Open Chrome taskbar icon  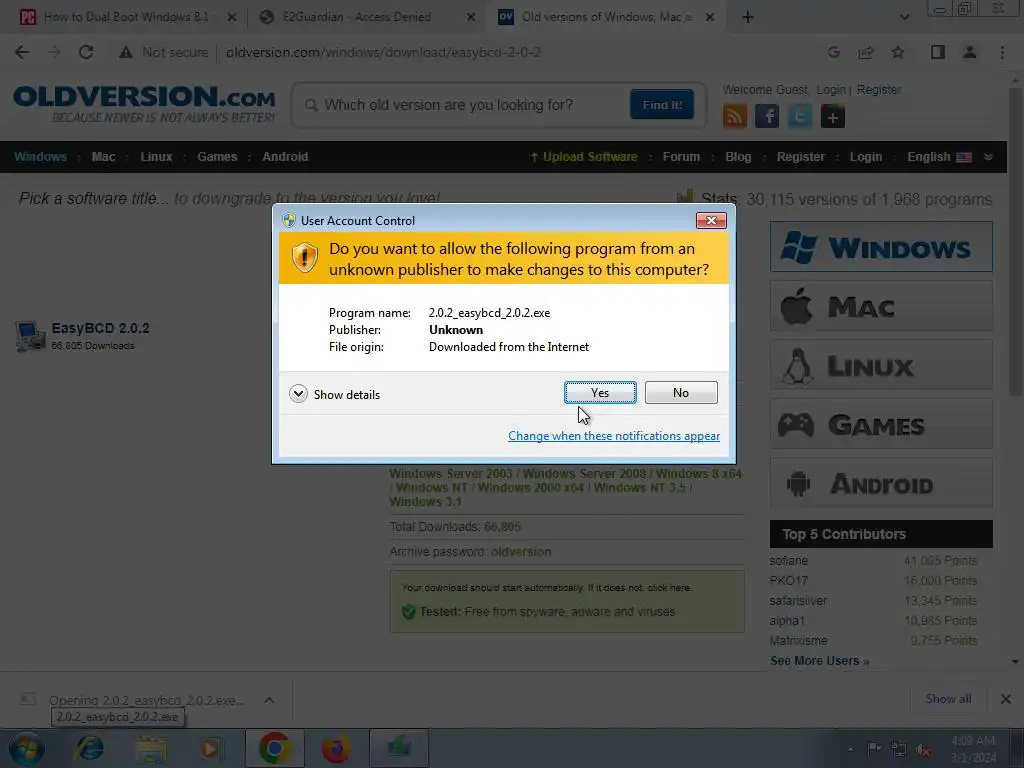274,748
